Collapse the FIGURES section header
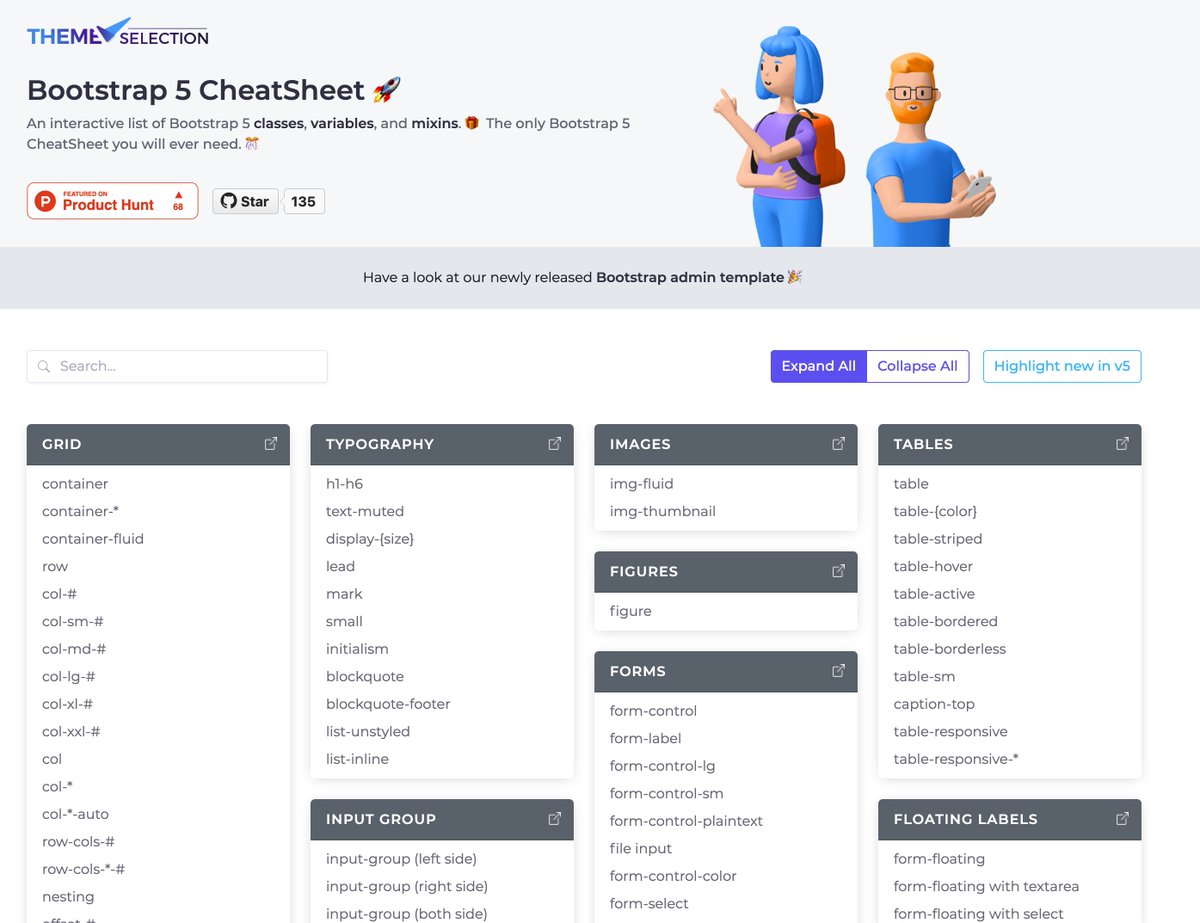The width and height of the screenshot is (1200, 923). 726,571
